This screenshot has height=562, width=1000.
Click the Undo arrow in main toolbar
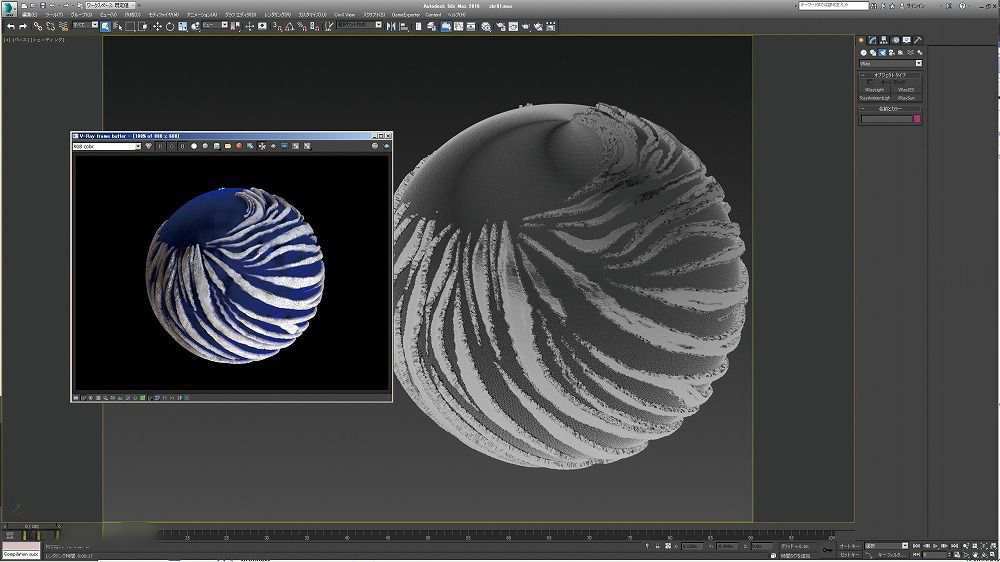[10, 26]
